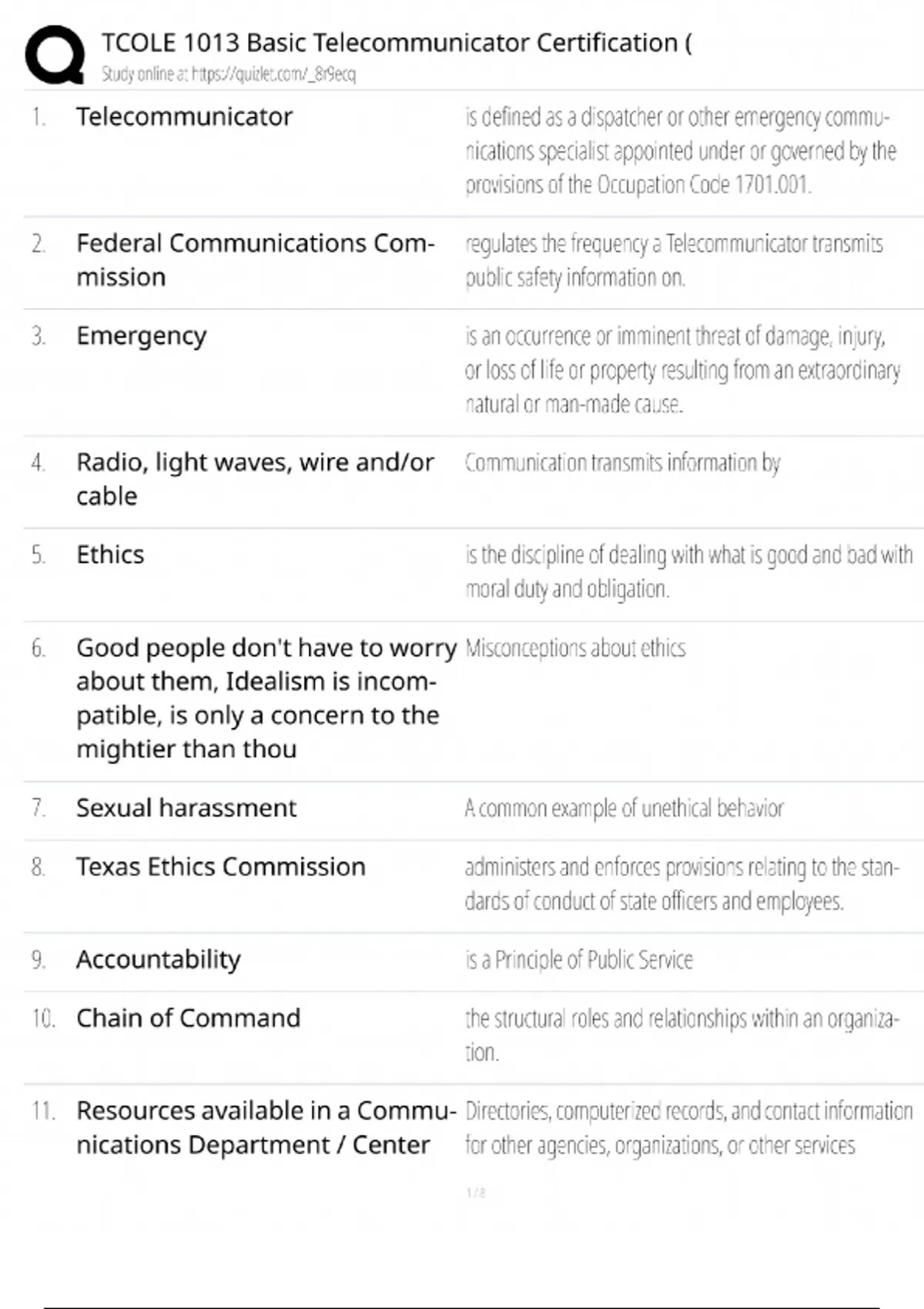Click the common example of unethical behavior definition
Screen dimensions: 924x1309
(624, 808)
